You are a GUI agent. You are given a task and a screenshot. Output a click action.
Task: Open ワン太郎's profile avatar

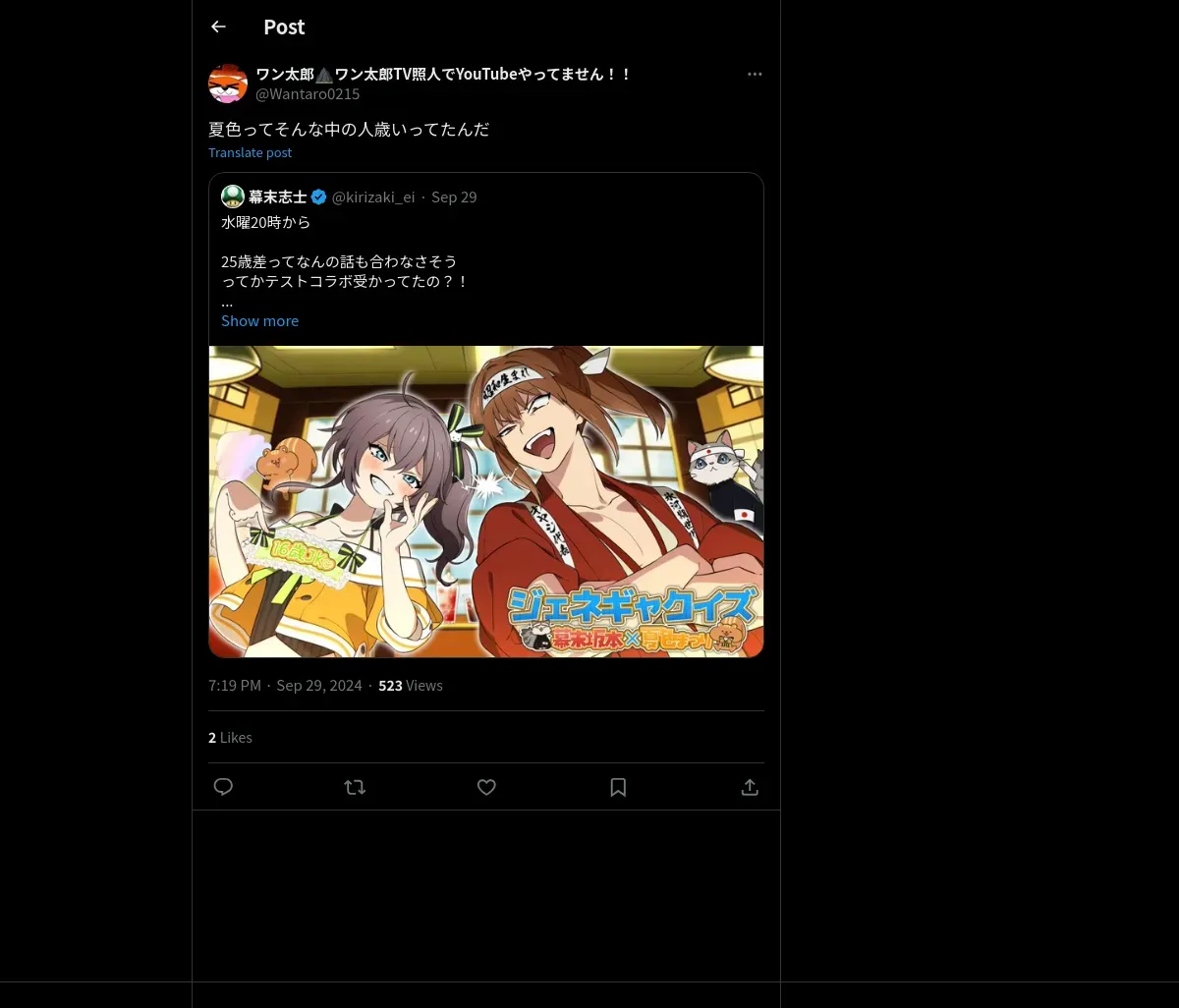tap(228, 84)
